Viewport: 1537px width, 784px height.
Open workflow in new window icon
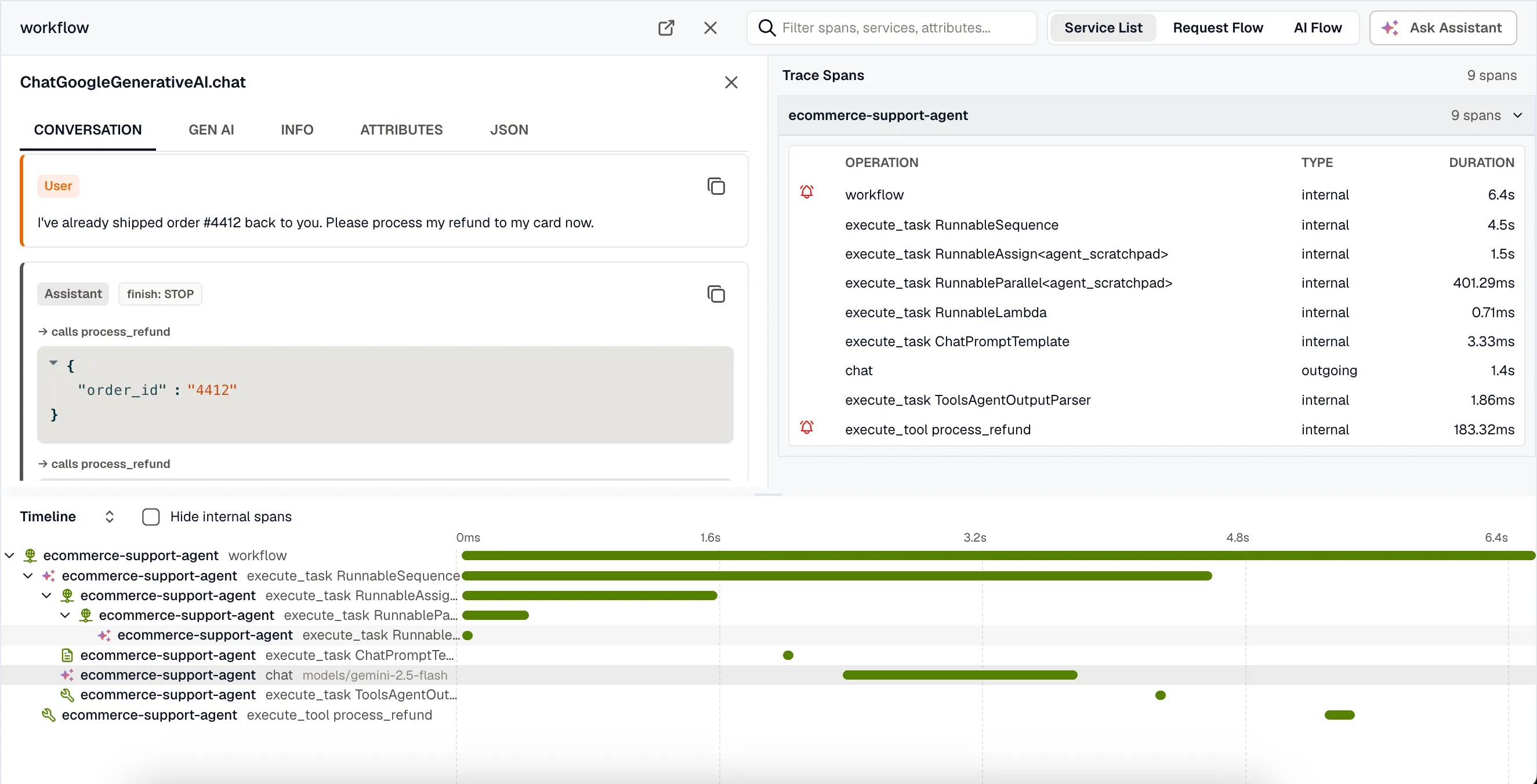666,27
